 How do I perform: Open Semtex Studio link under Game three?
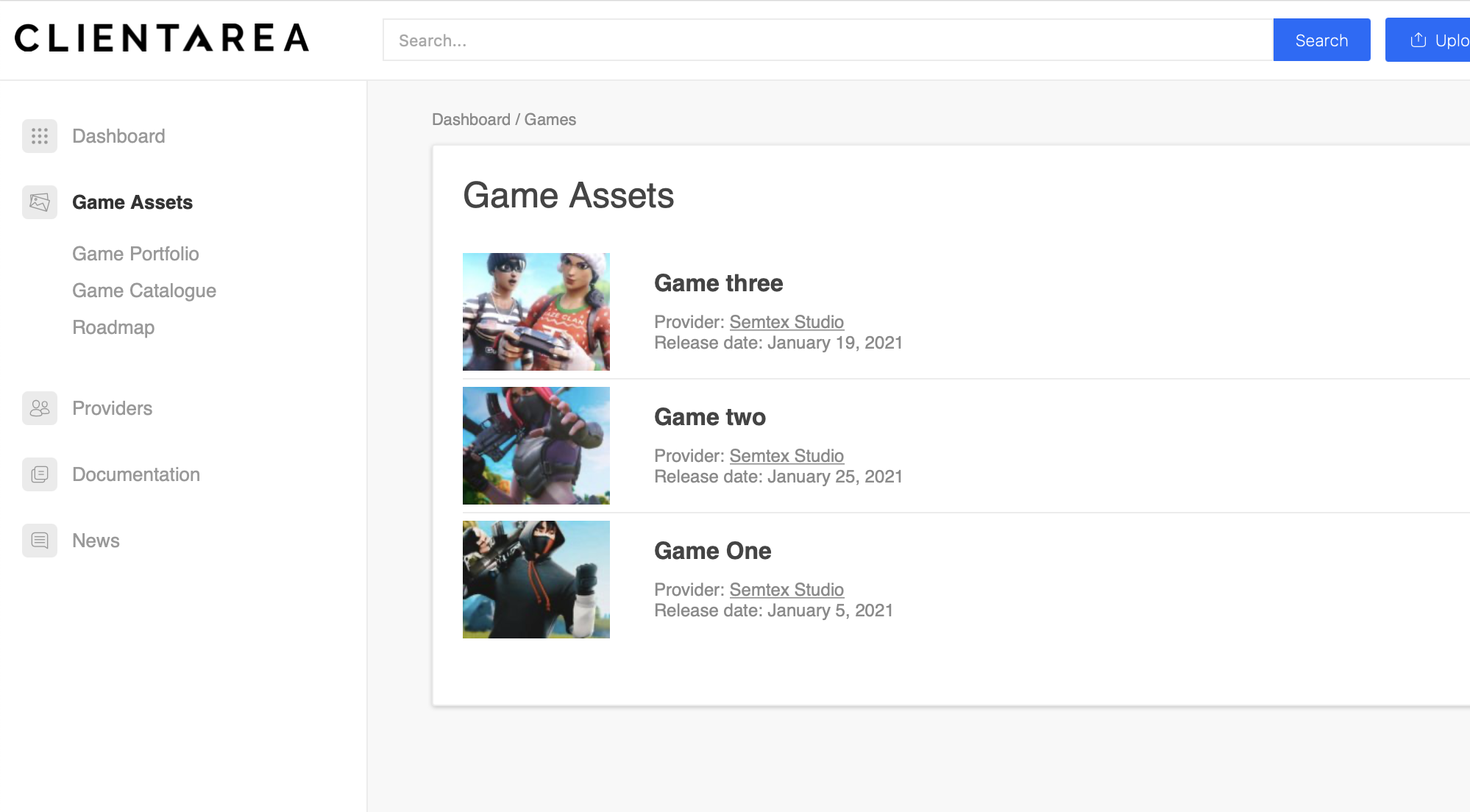786,322
